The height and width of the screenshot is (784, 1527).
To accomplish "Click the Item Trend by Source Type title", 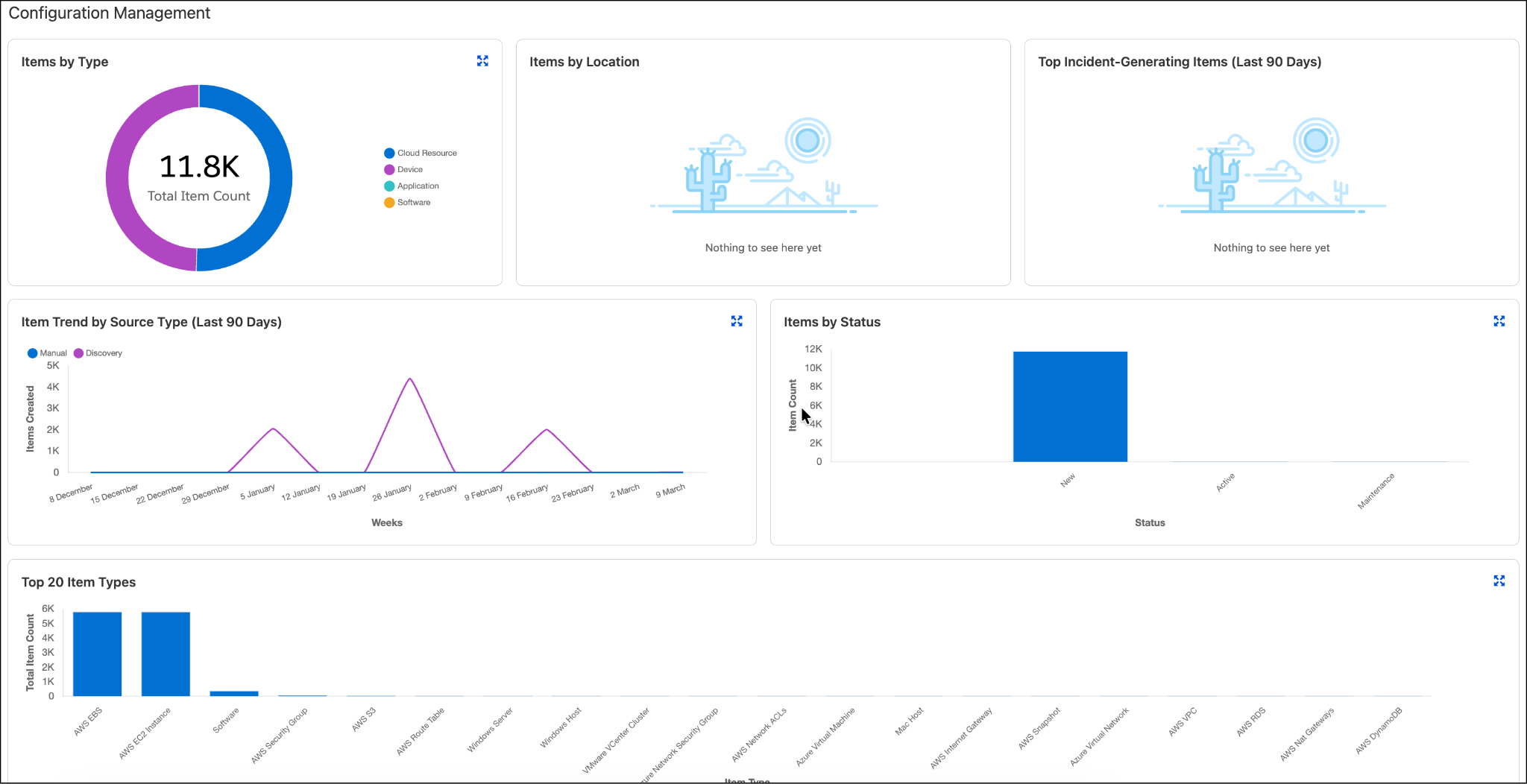I will coord(151,322).
